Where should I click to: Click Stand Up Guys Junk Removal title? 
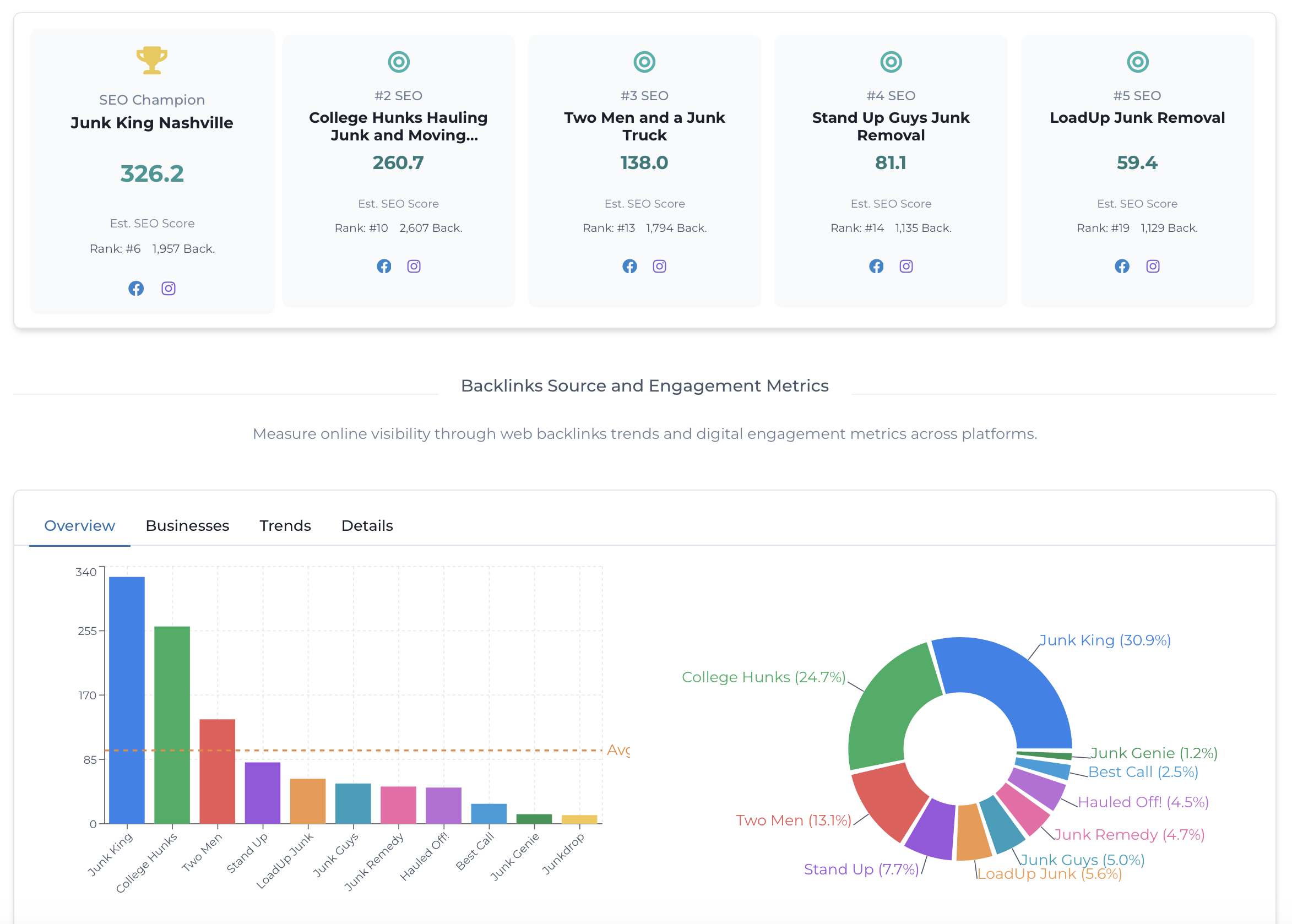891,126
